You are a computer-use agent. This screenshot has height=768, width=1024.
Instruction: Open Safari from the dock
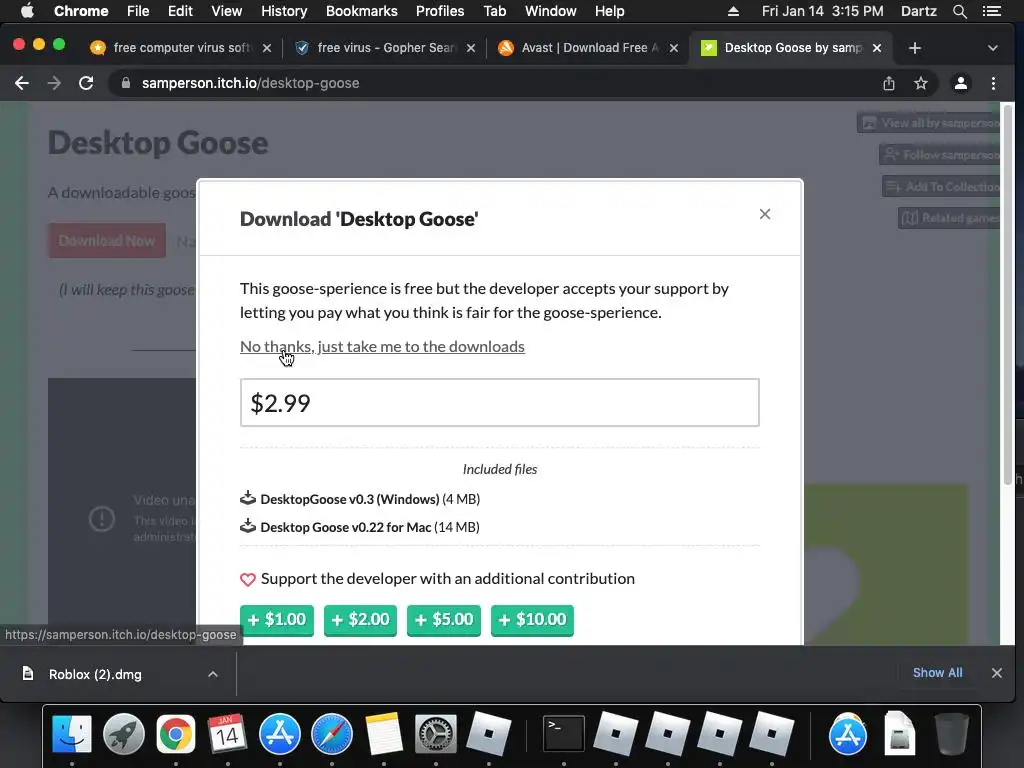(x=332, y=734)
